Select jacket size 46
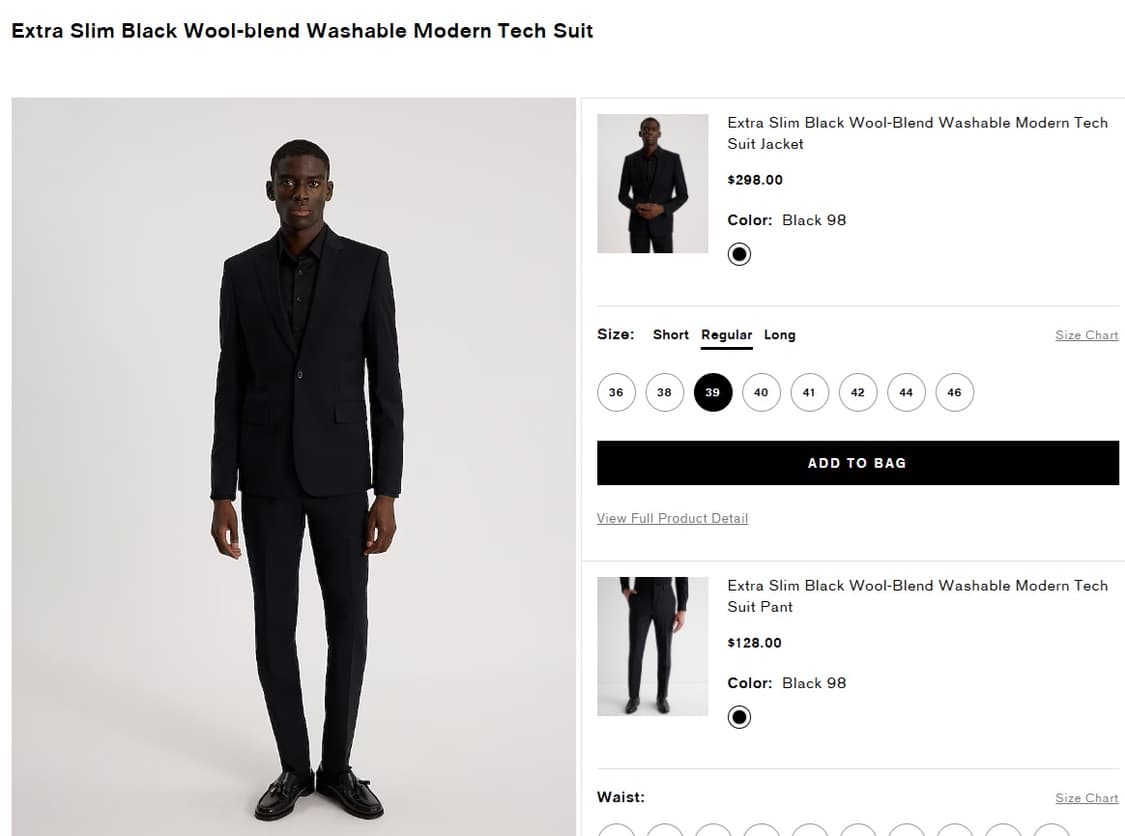The image size is (1125, 836). coord(954,392)
